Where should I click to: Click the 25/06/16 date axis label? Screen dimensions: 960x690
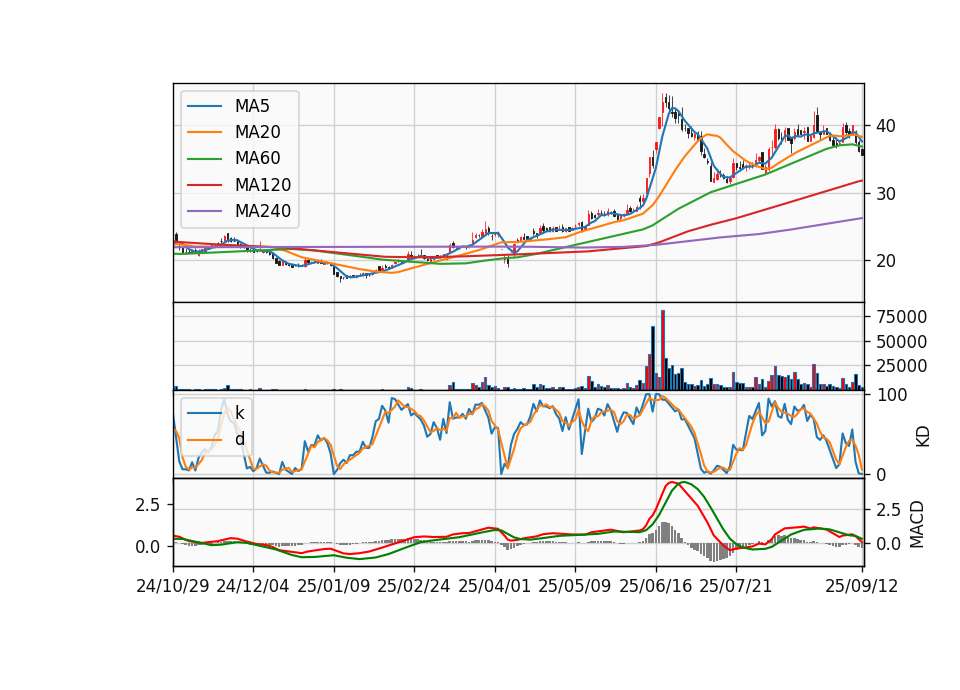click(x=656, y=586)
